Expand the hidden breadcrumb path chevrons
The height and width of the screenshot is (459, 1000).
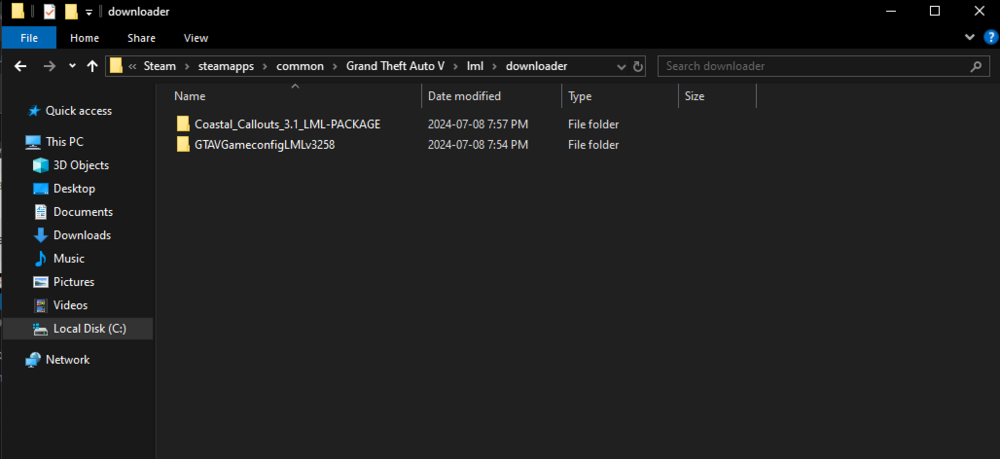point(132,66)
